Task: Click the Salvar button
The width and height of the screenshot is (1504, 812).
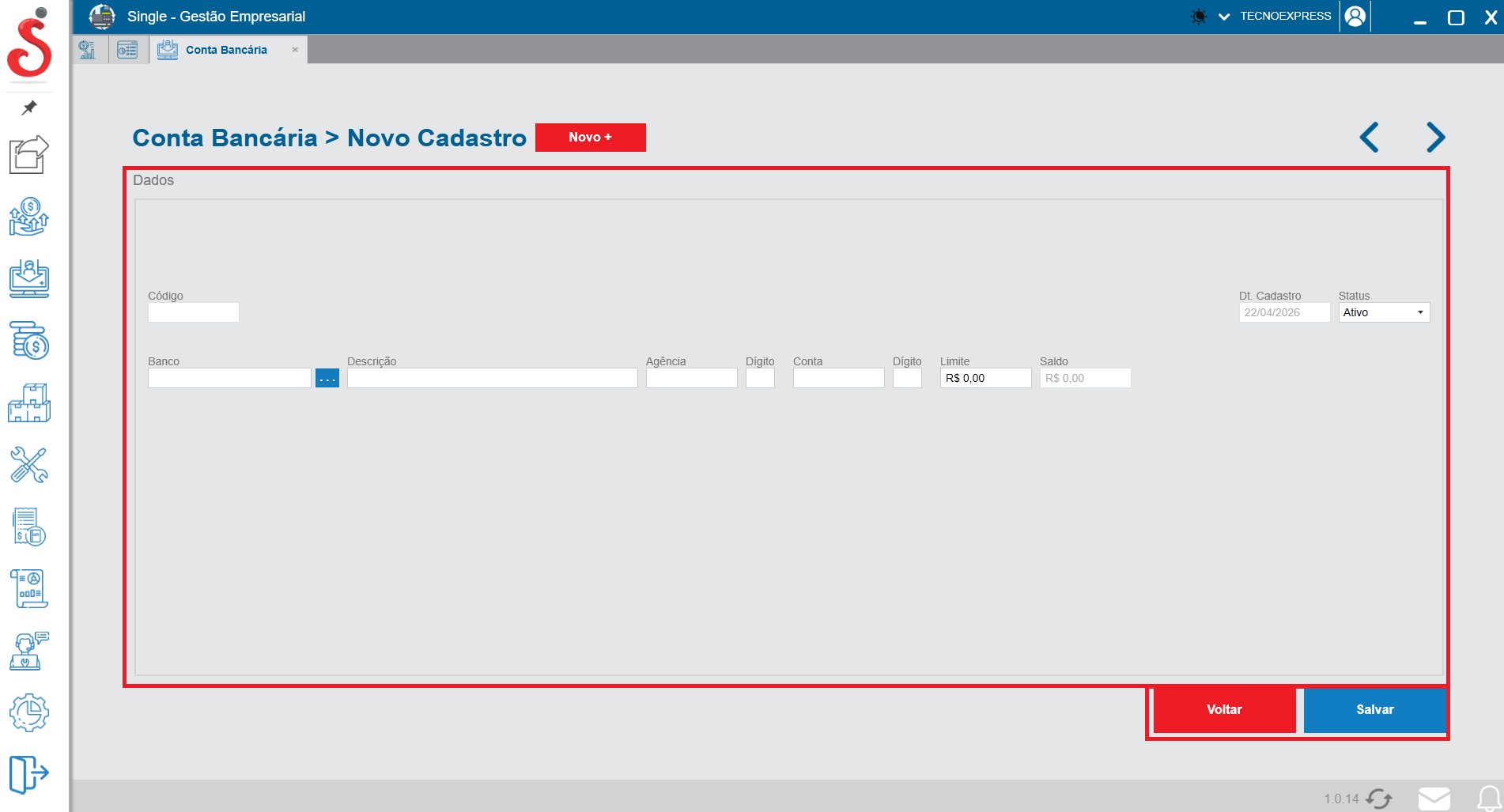Action: pyautogui.click(x=1374, y=710)
